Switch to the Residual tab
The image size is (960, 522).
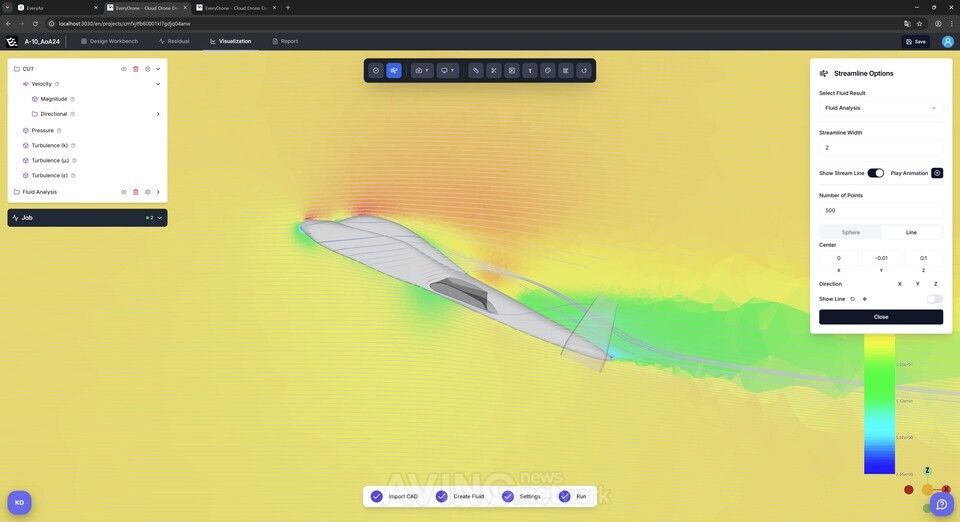coord(174,41)
